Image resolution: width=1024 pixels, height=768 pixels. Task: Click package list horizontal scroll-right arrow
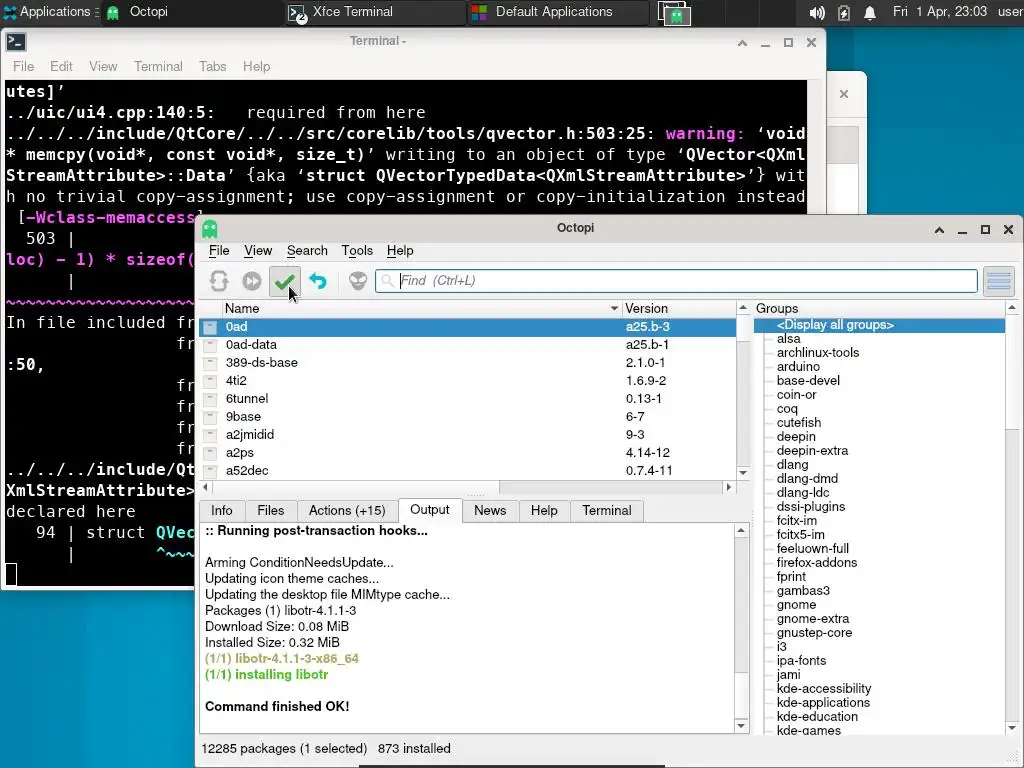(x=729, y=487)
